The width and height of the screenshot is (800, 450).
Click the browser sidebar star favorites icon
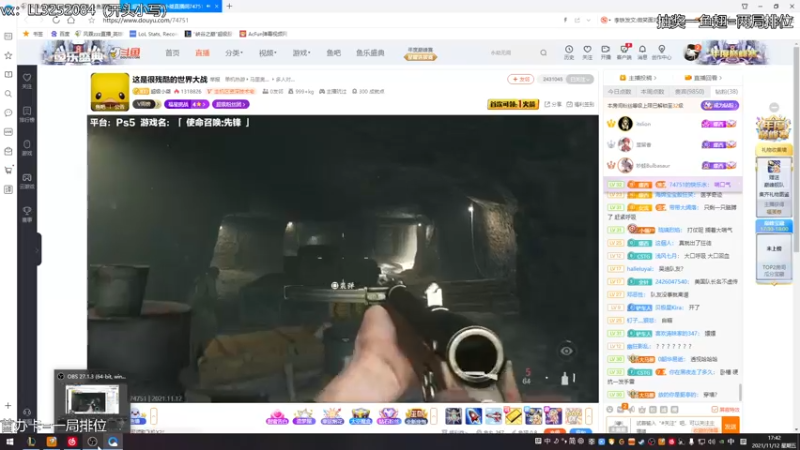(8, 55)
